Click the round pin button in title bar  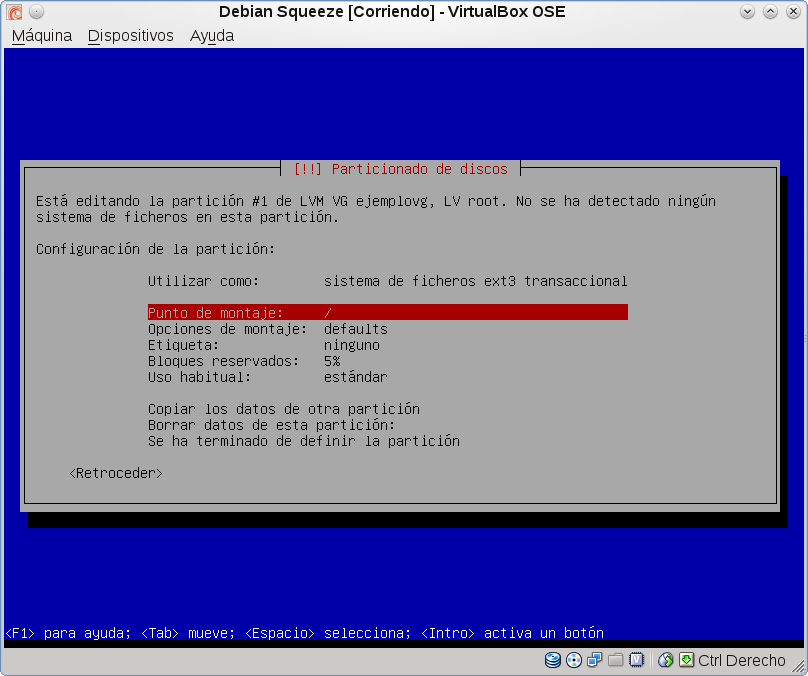36,11
